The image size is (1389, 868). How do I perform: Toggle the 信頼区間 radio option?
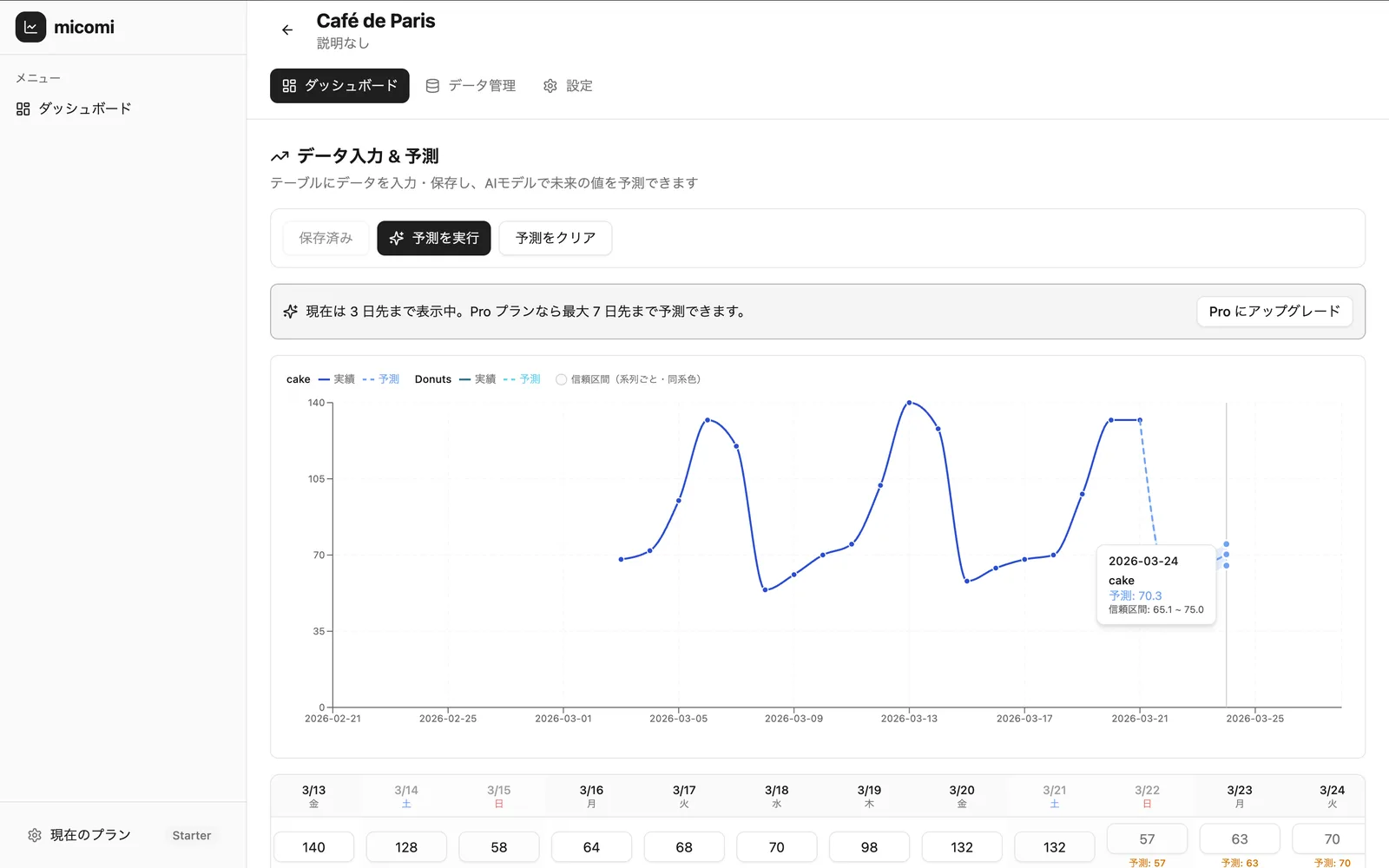coord(562,379)
